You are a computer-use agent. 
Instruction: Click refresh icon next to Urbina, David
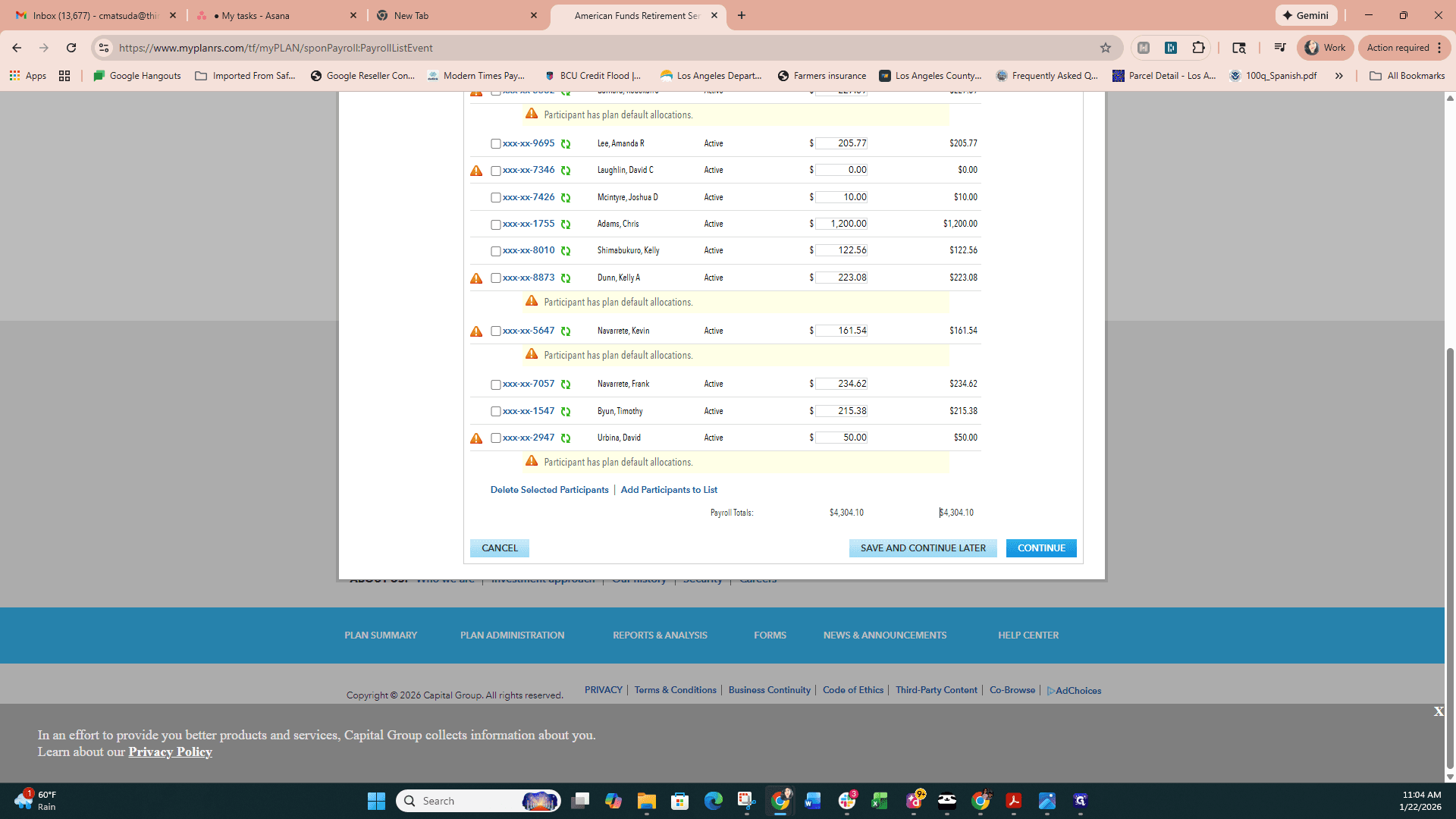pyautogui.click(x=566, y=438)
